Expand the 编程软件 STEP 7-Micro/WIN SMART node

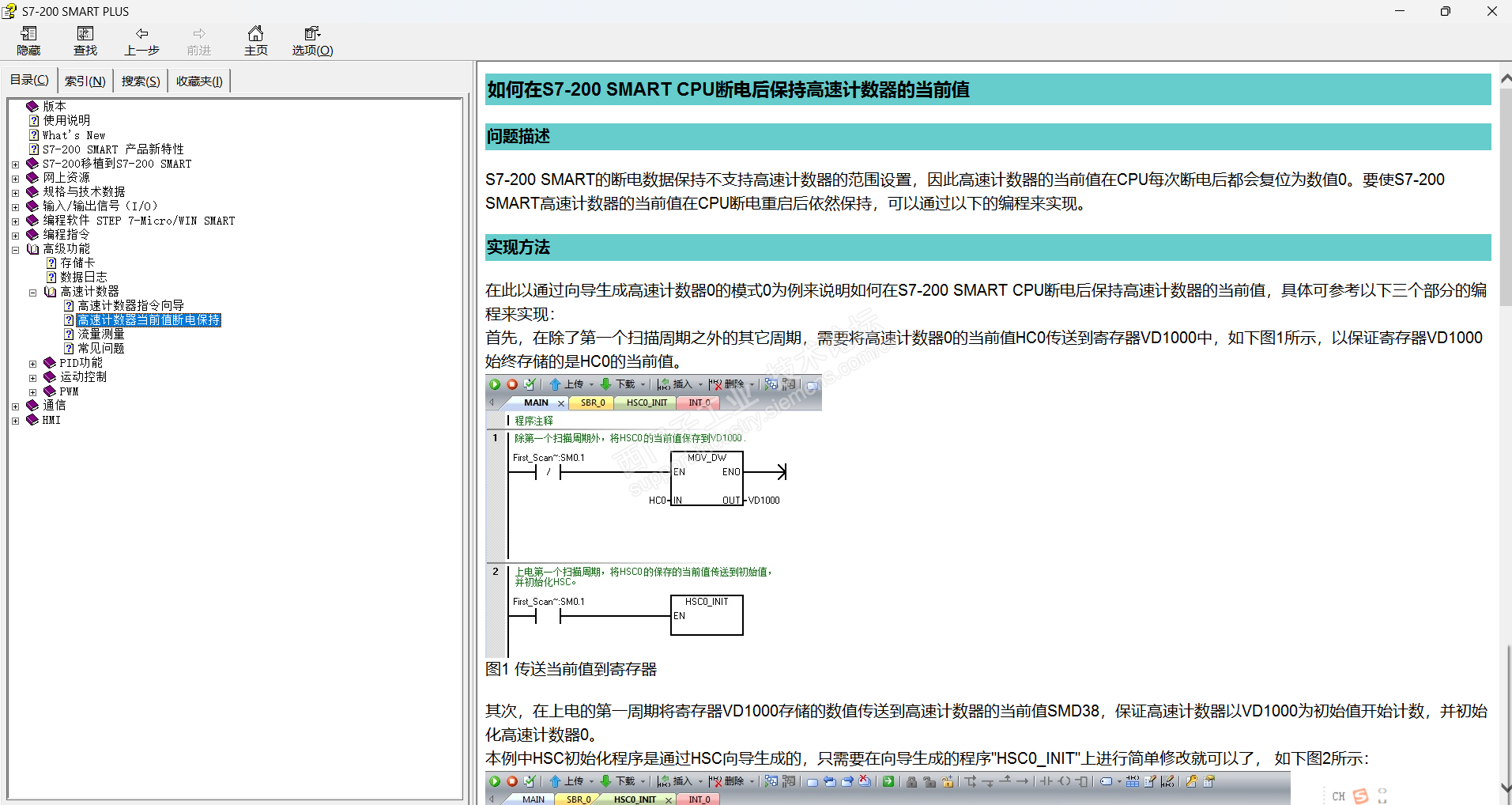pyautogui.click(x=16, y=221)
